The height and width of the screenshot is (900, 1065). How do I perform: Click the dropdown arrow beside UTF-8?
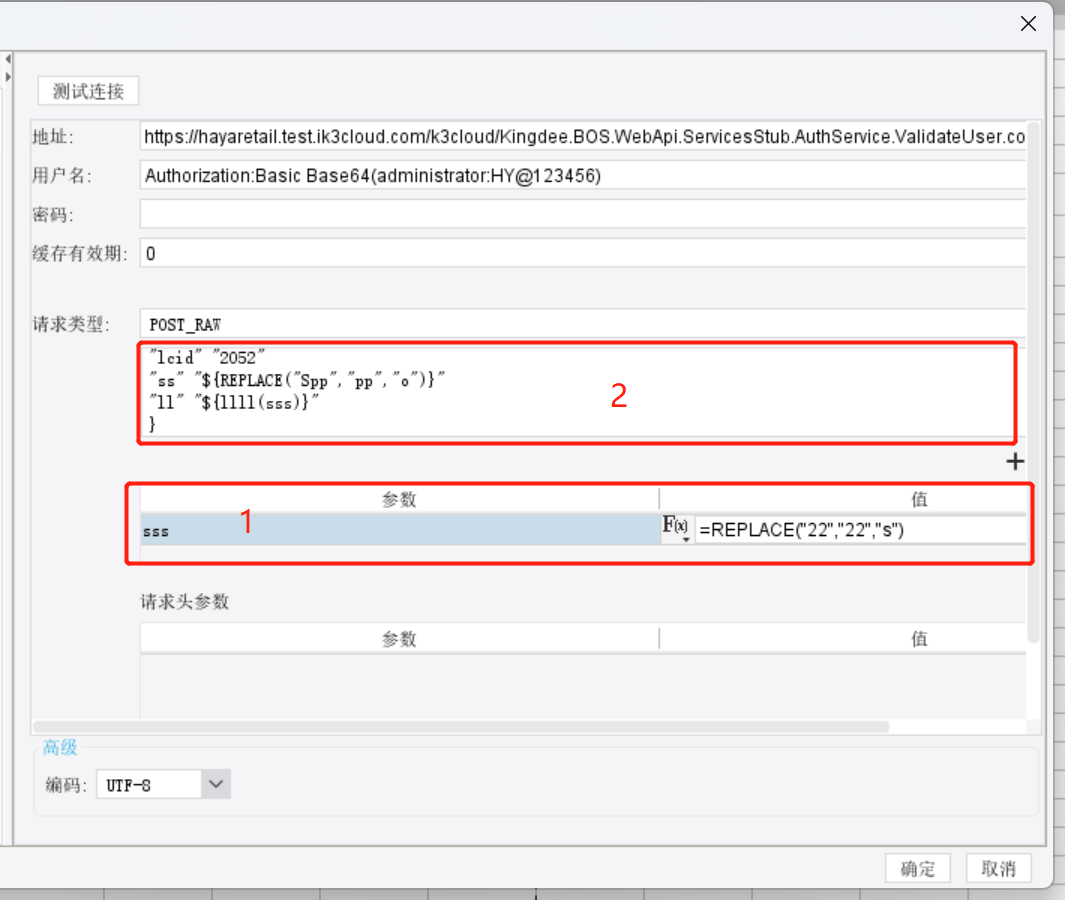[x=216, y=785]
